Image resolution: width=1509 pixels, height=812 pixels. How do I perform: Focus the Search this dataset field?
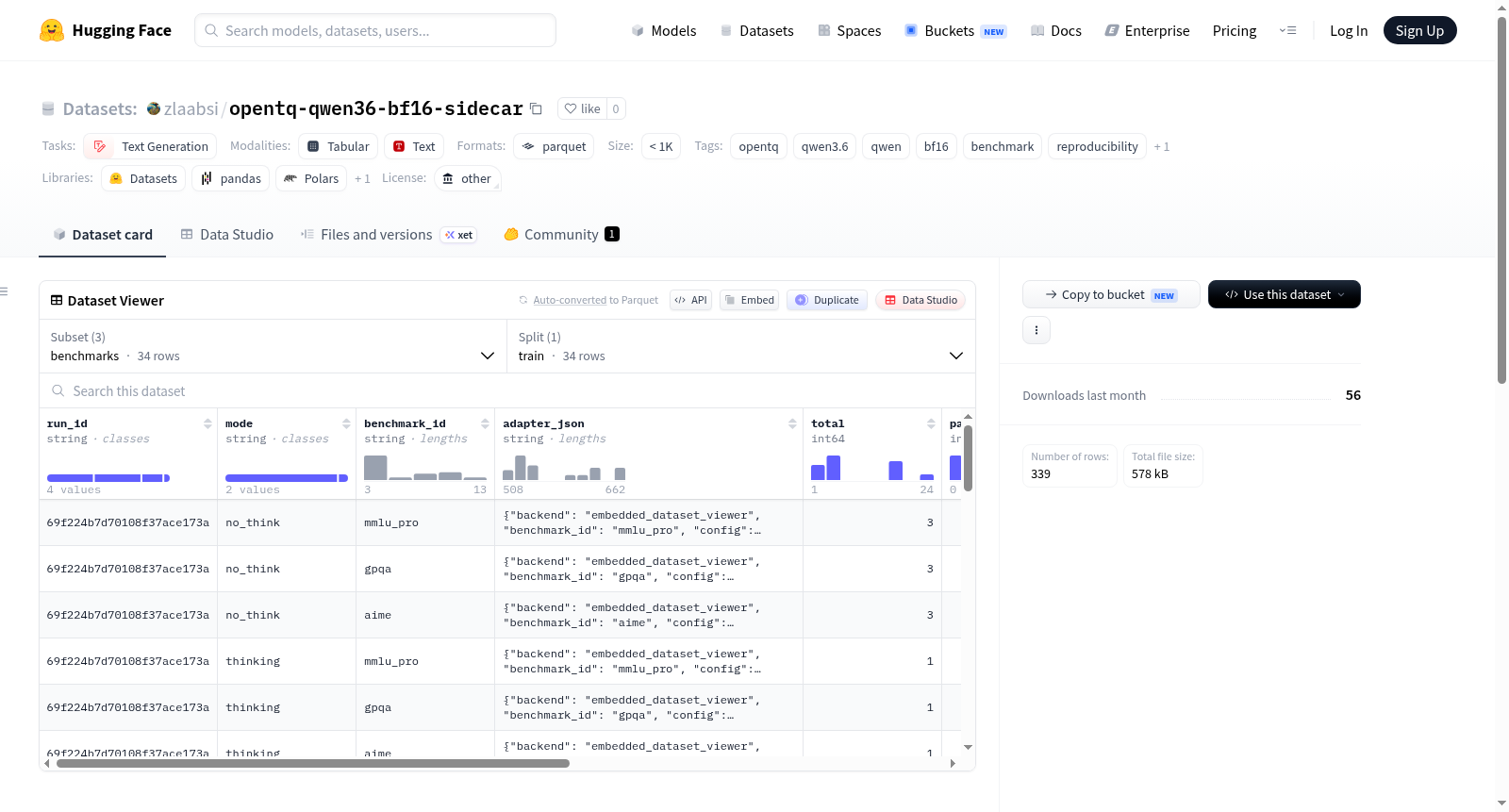[507, 390]
